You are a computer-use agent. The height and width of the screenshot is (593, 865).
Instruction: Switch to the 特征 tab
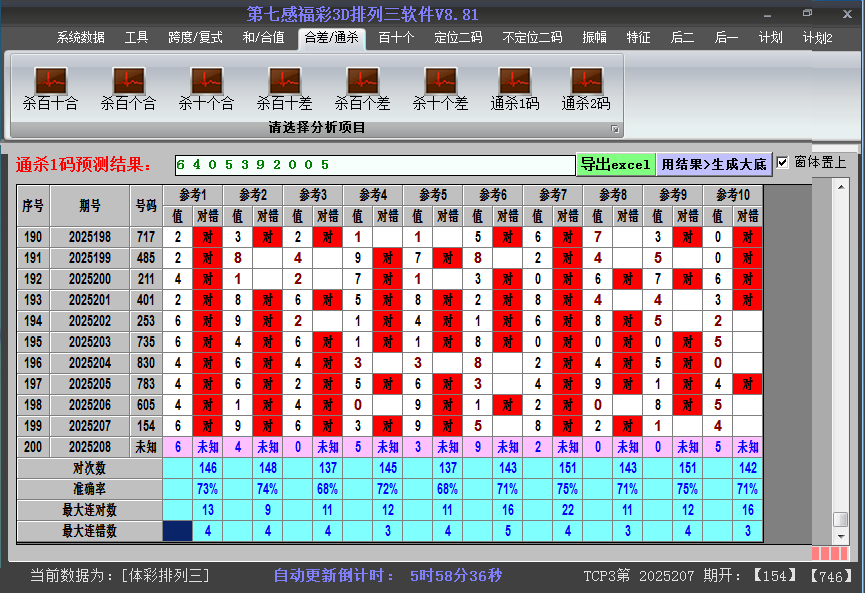(x=638, y=38)
